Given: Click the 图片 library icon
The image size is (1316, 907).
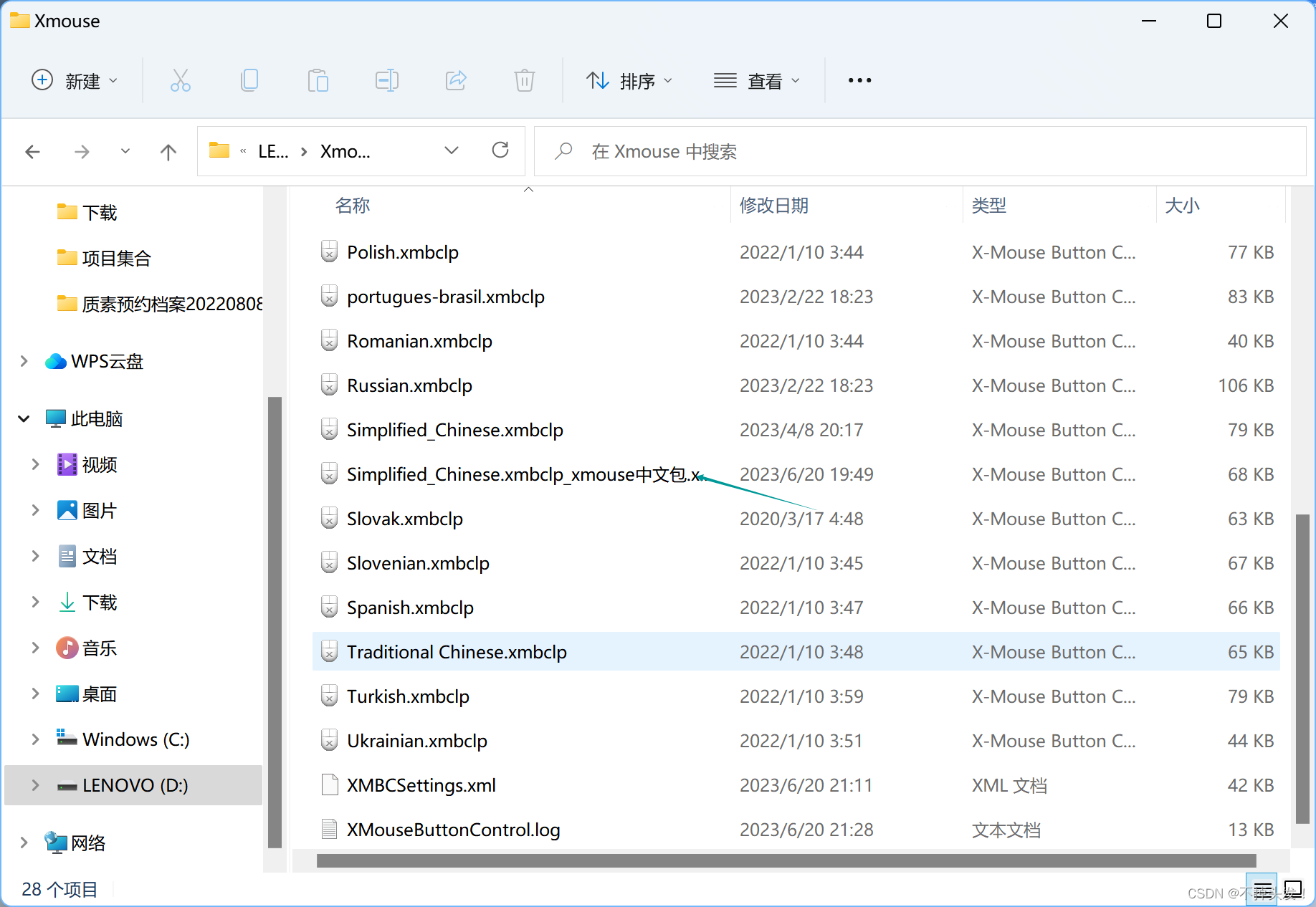Looking at the screenshot, I should pyautogui.click(x=67, y=510).
